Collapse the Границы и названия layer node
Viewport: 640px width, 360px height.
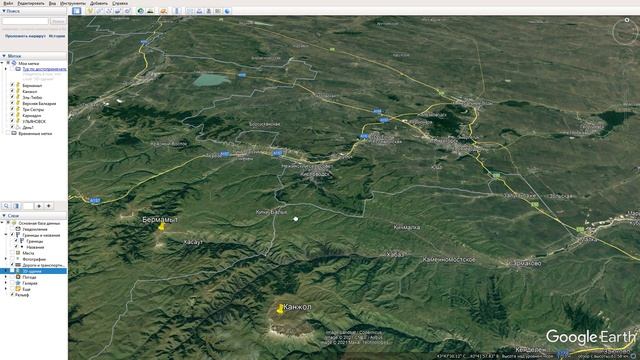click(x=6, y=235)
